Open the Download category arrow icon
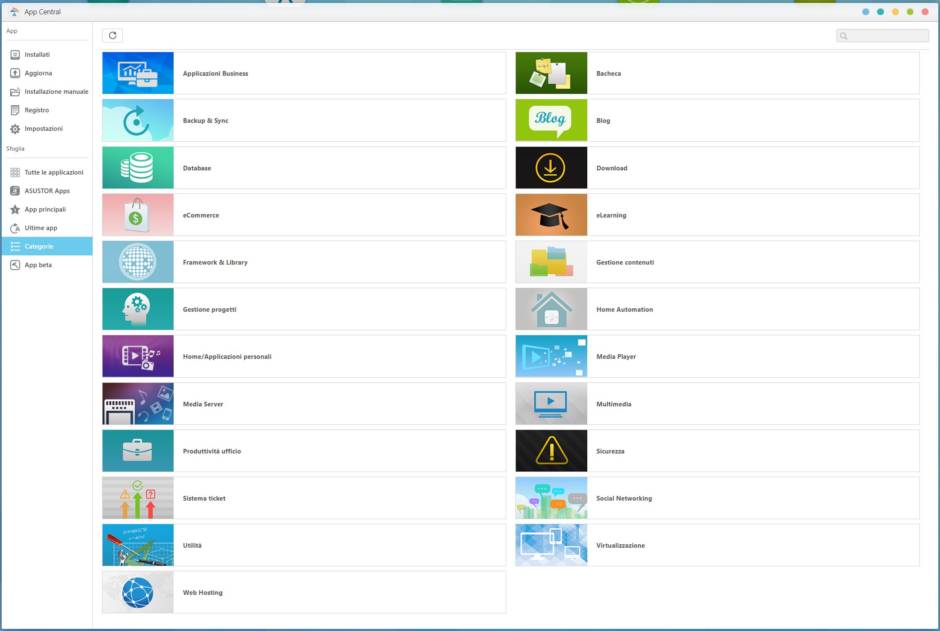 [x=551, y=168]
